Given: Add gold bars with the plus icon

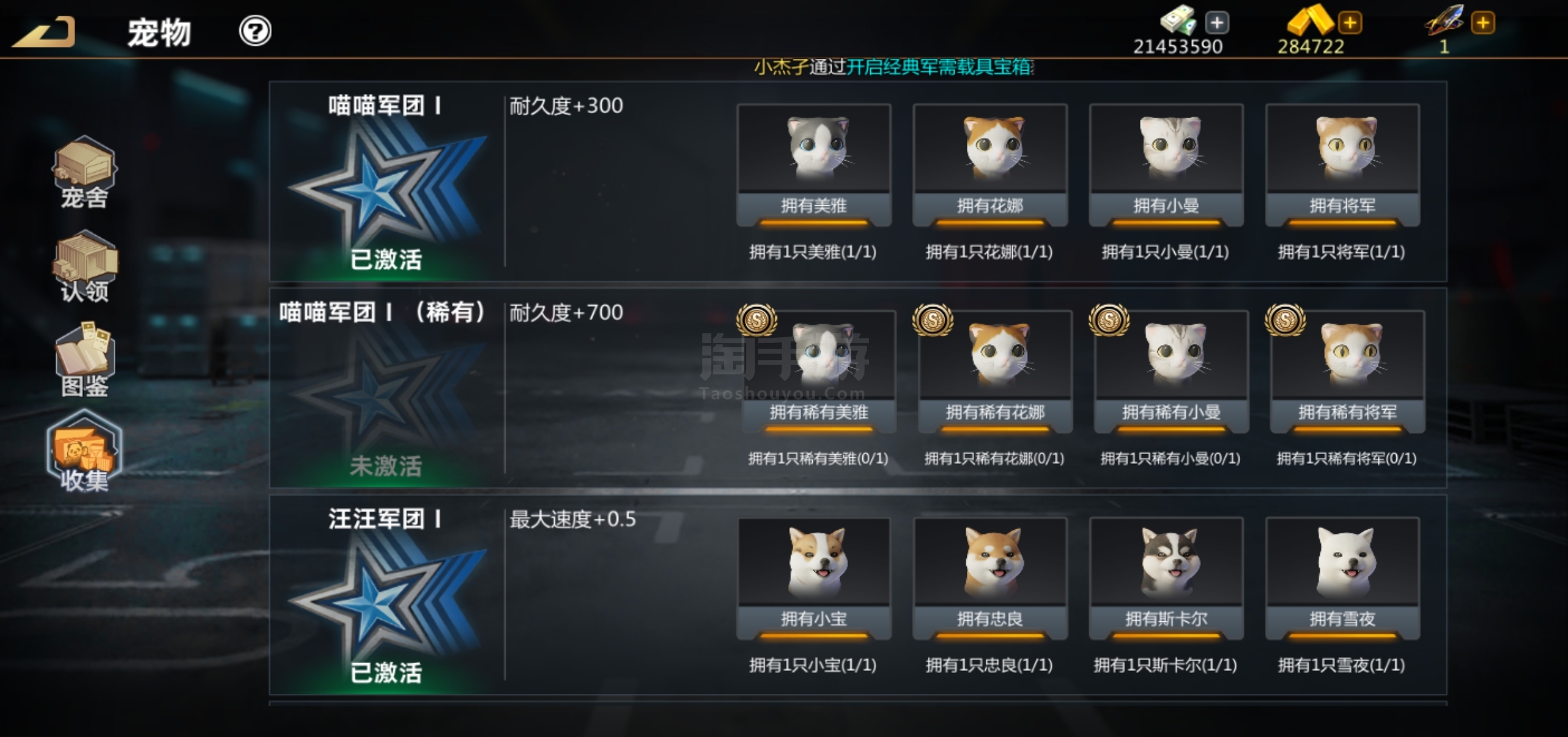Looking at the screenshot, I should [x=1350, y=23].
